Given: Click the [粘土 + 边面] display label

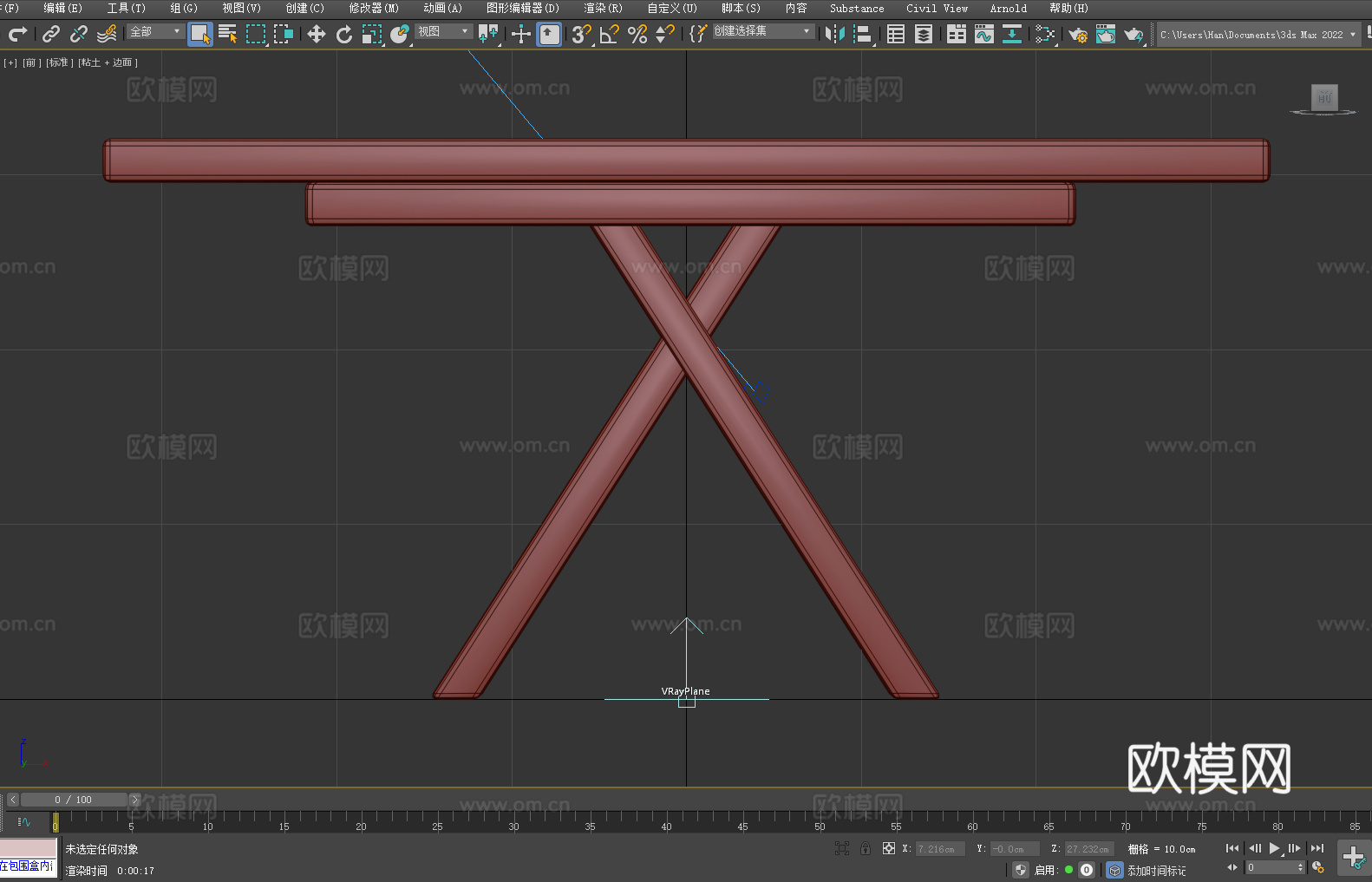Looking at the screenshot, I should pos(108,62).
